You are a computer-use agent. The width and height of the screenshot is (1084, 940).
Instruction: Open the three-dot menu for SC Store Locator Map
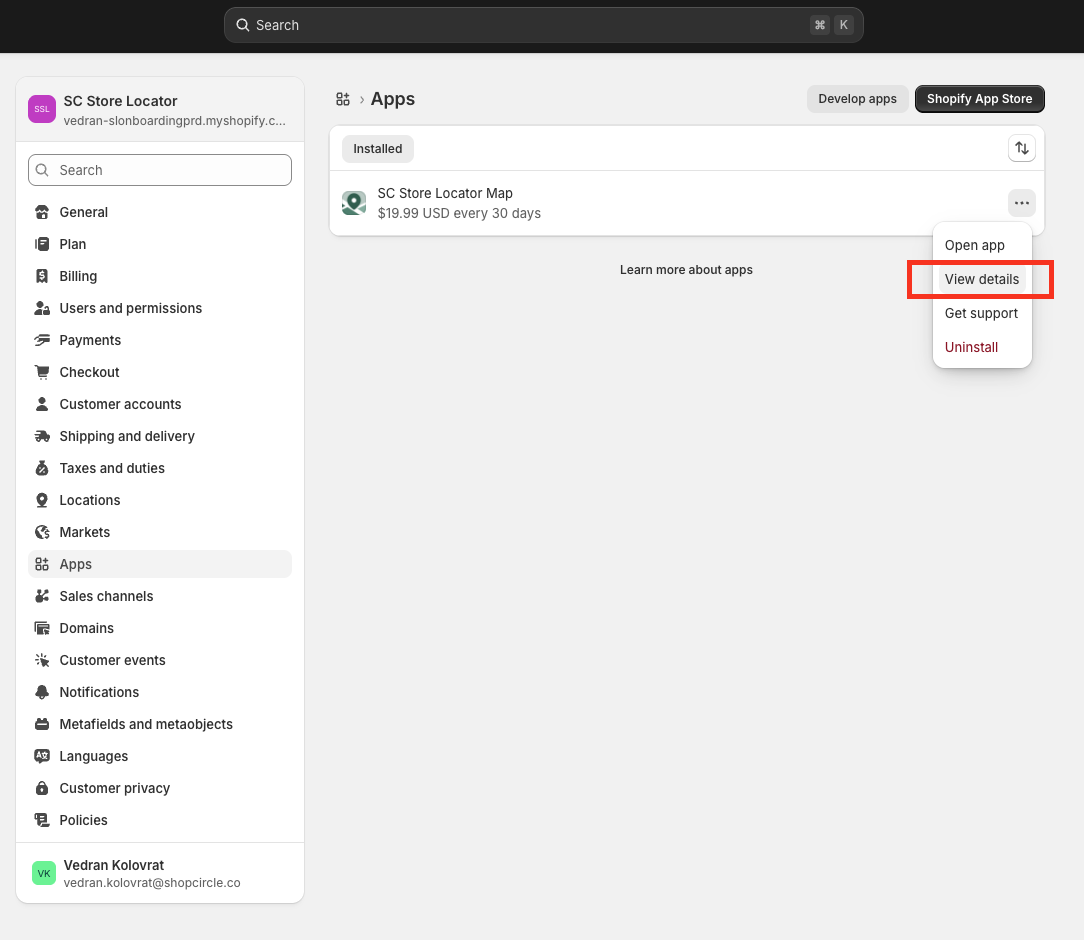[1021, 203]
